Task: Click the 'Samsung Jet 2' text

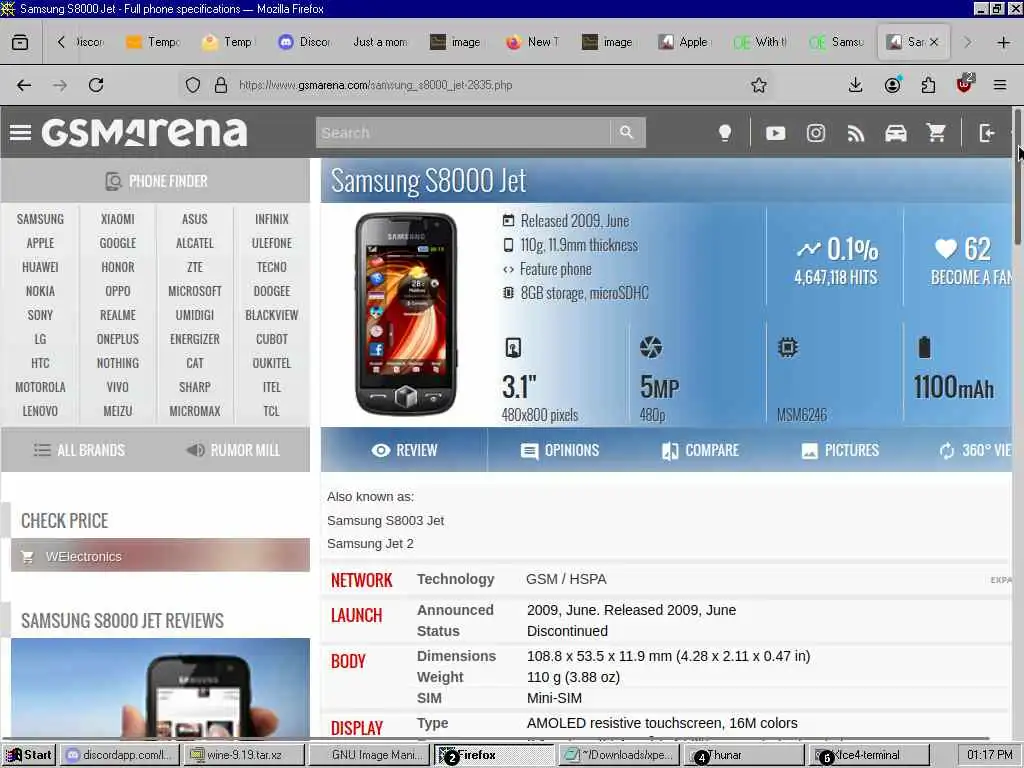Action: pyautogui.click(x=370, y=543)
